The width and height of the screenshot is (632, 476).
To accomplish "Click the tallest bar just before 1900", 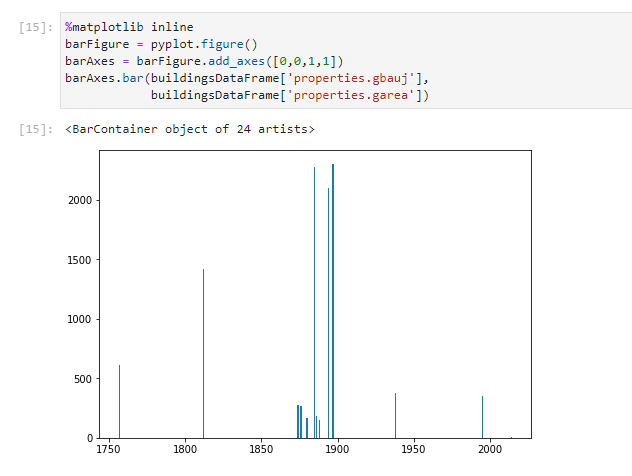I will (x=333, y=300).
